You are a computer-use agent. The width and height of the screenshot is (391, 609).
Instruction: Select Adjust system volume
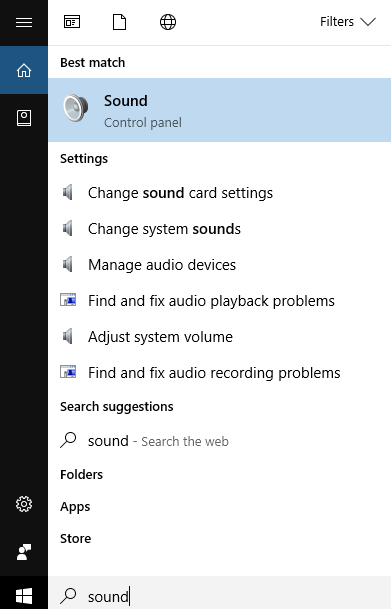219,336
